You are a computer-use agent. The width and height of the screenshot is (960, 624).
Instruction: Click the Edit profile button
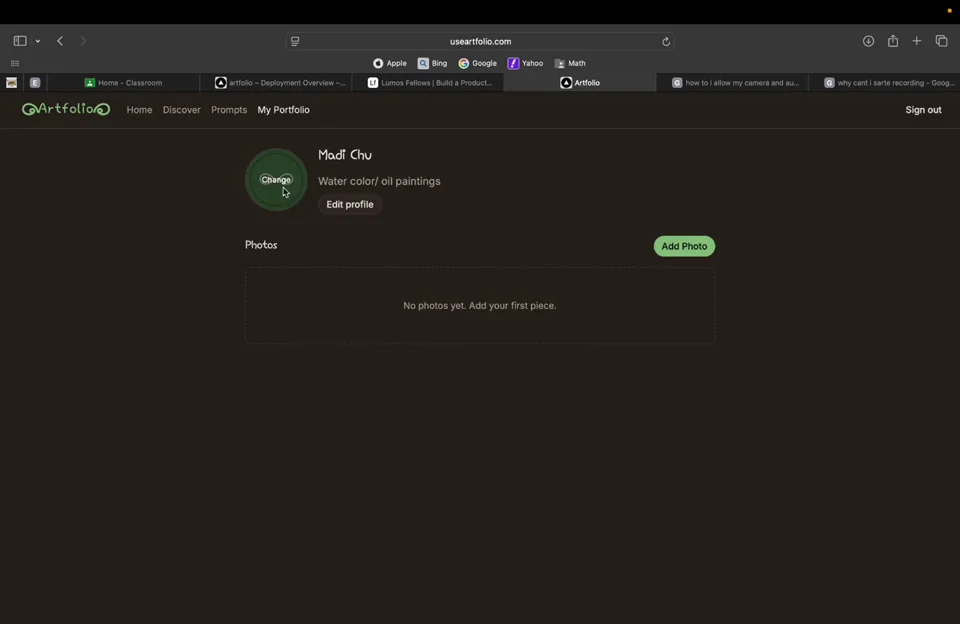point(350,205)
